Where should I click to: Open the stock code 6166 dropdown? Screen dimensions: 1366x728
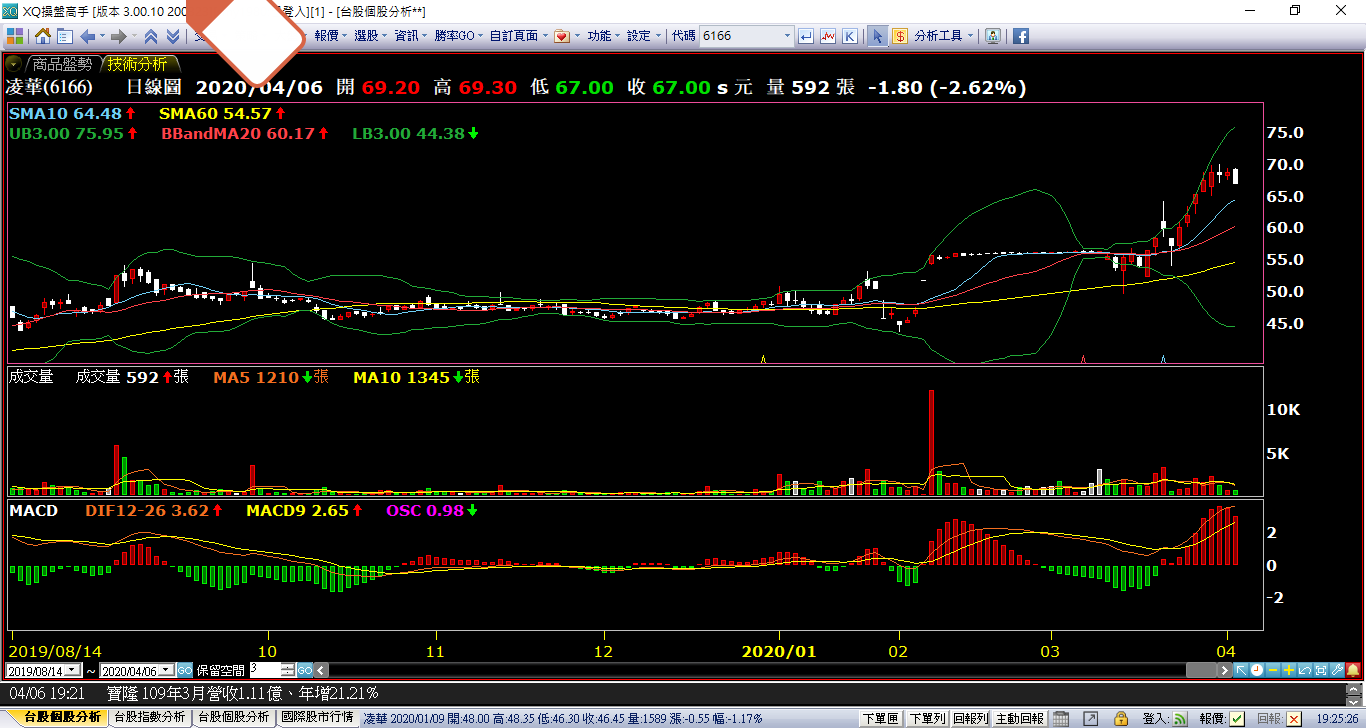[786, 36]
